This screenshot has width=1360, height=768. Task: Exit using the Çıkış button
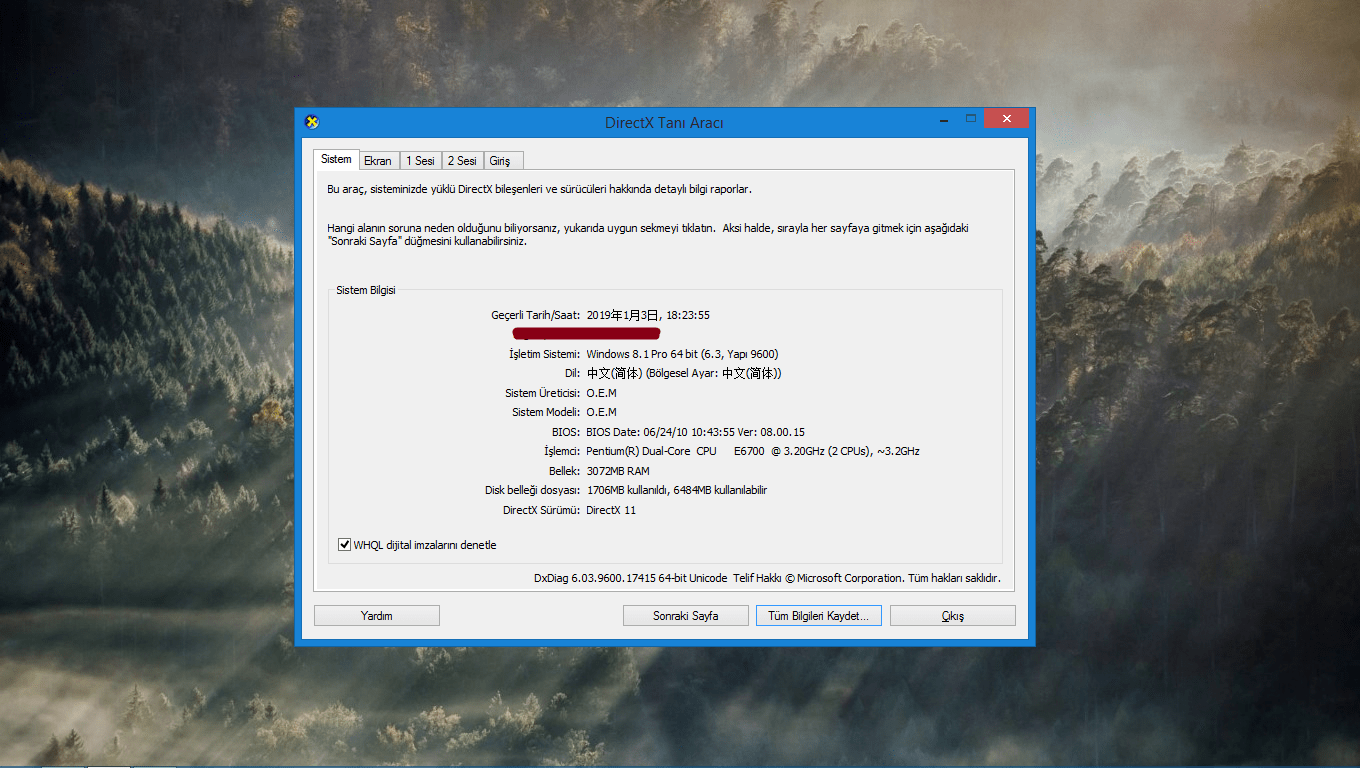click(953, 616)
